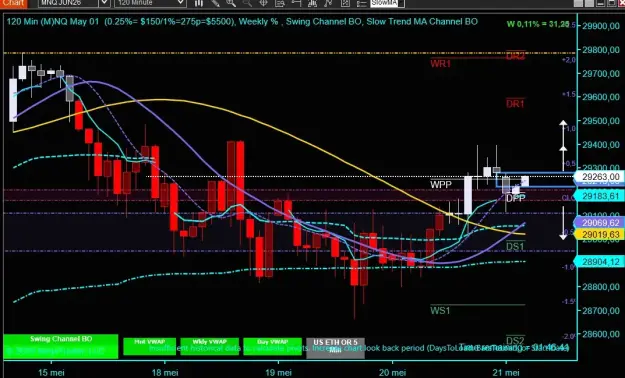Click the 15 mei date label
The width and height of the screenshot is (625, 378).
[51, 372]
